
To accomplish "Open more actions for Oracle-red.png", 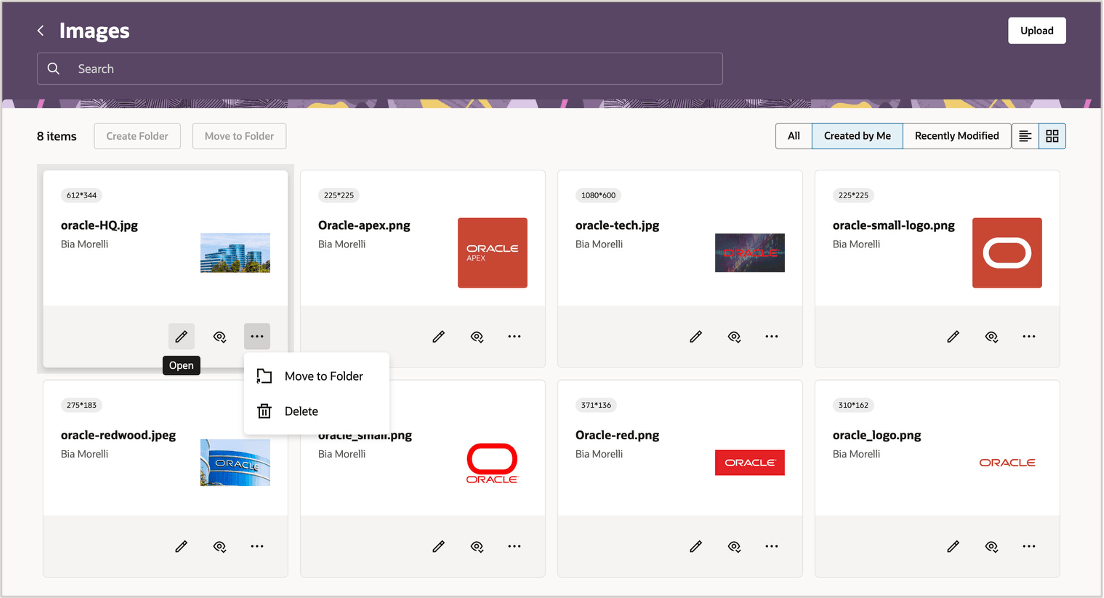I will click(772, 547).
